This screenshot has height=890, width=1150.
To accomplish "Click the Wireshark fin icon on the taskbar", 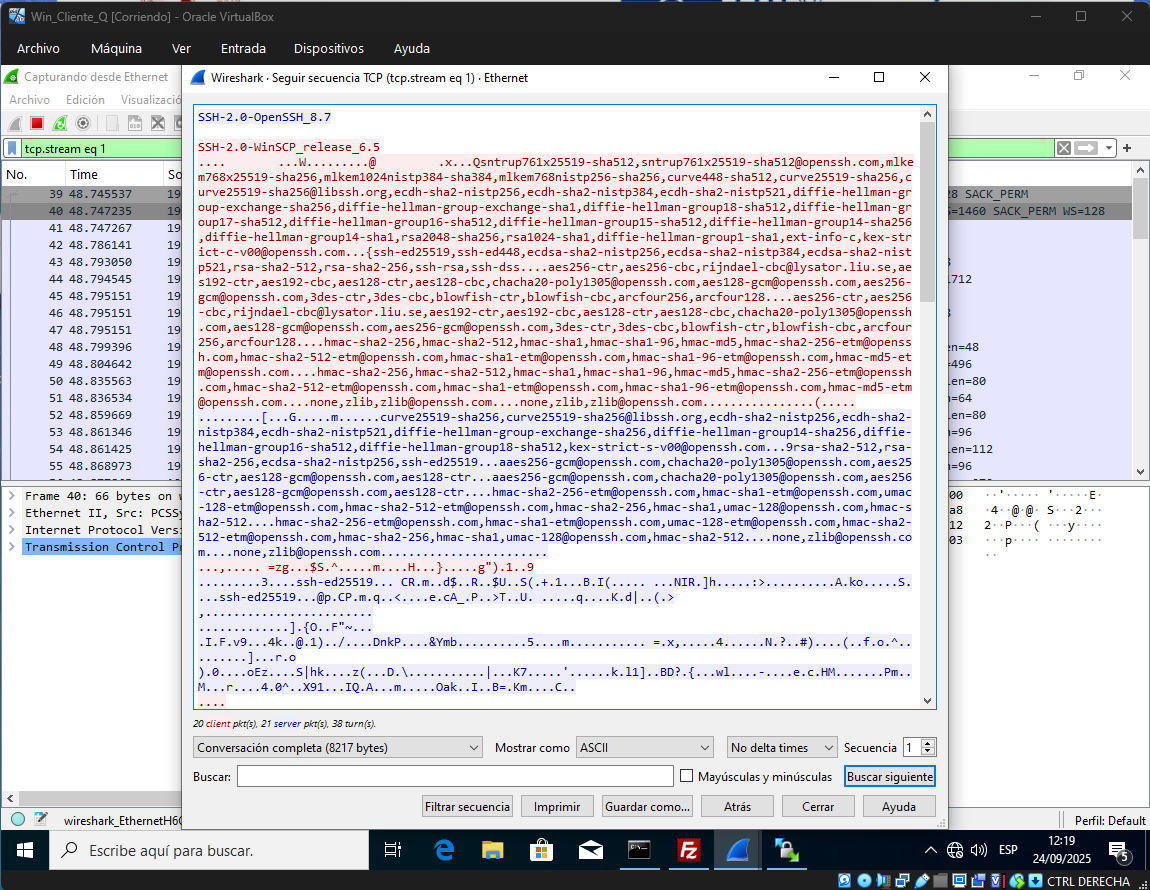I will (737, 850).
